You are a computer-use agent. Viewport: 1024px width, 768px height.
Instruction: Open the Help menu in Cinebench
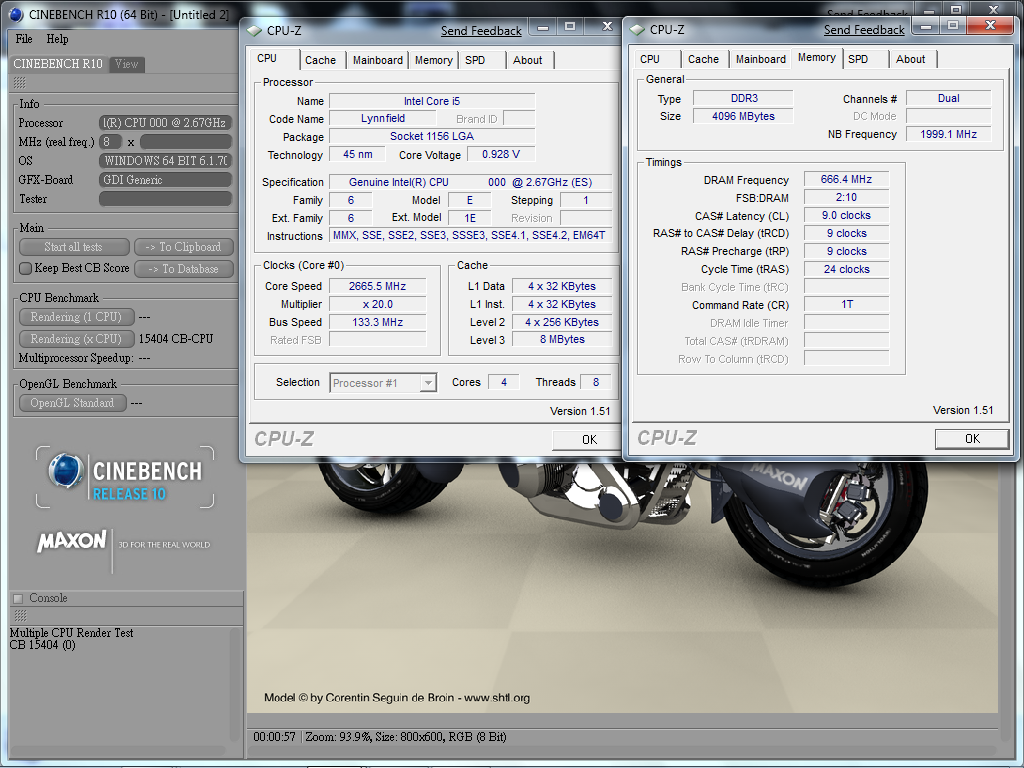click(x=57, y=39)
